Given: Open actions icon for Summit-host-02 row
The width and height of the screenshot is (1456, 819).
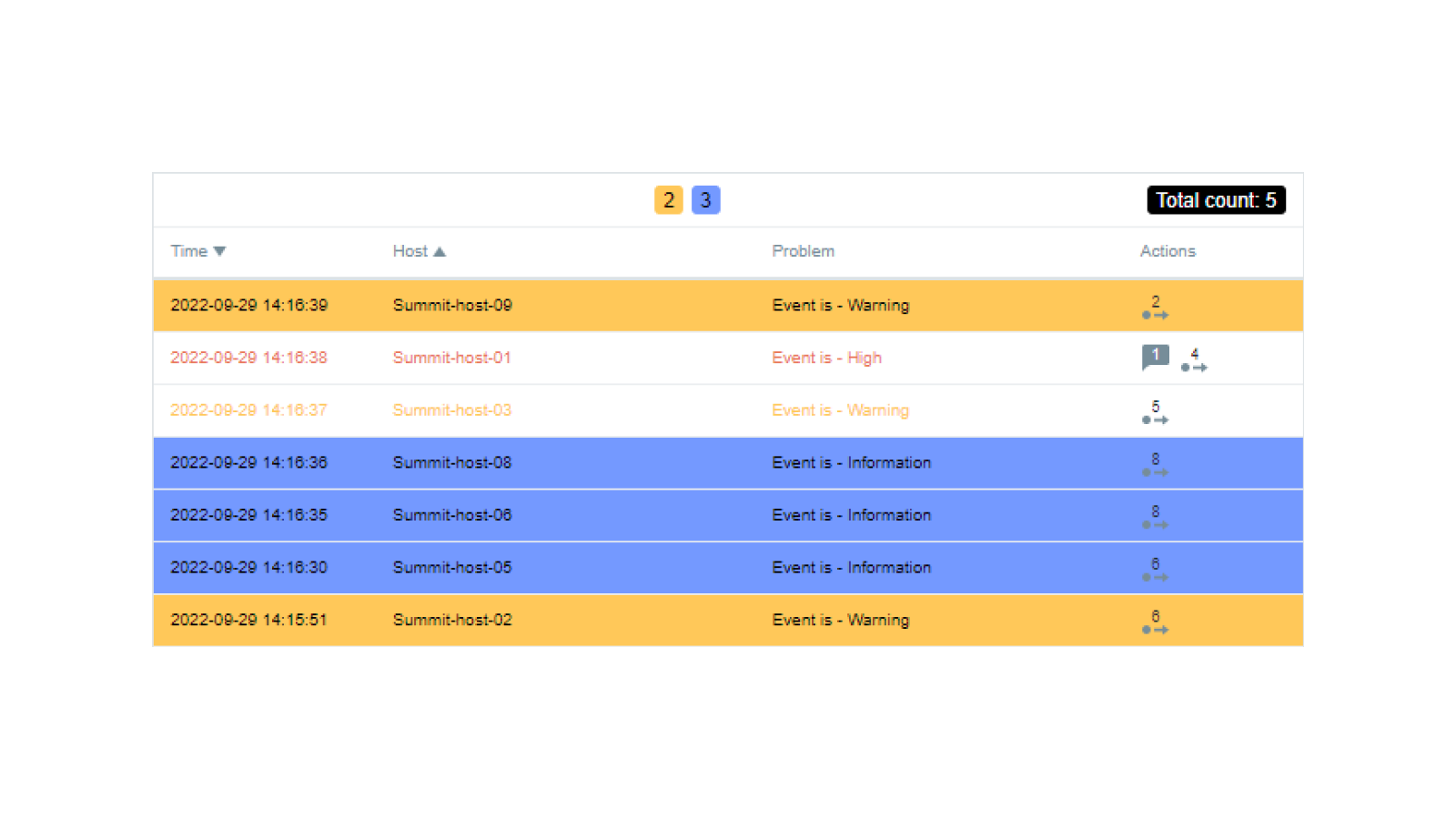Looking at the screenshot, I should point(1155,622).
